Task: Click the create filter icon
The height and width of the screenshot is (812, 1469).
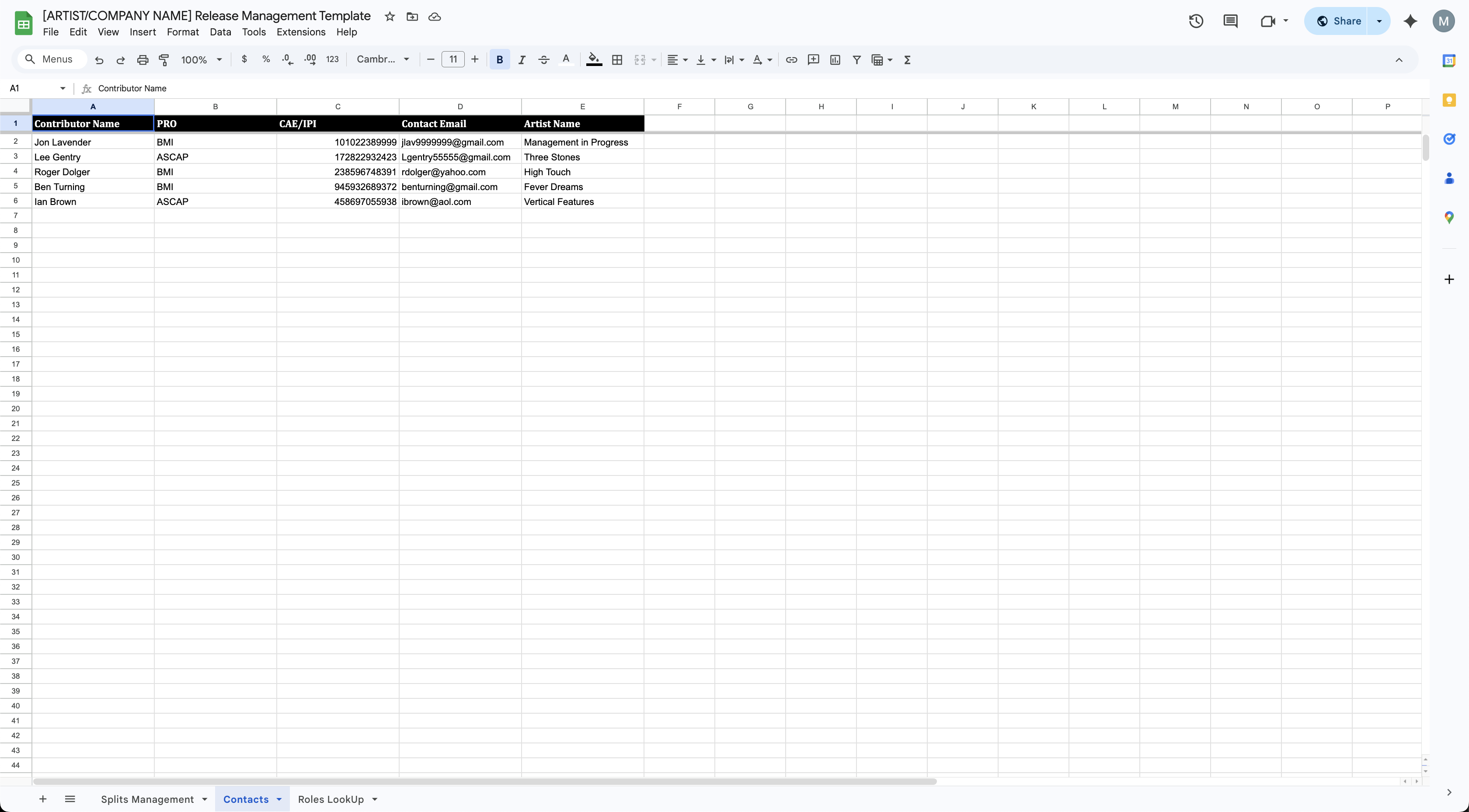Action: 856,60
